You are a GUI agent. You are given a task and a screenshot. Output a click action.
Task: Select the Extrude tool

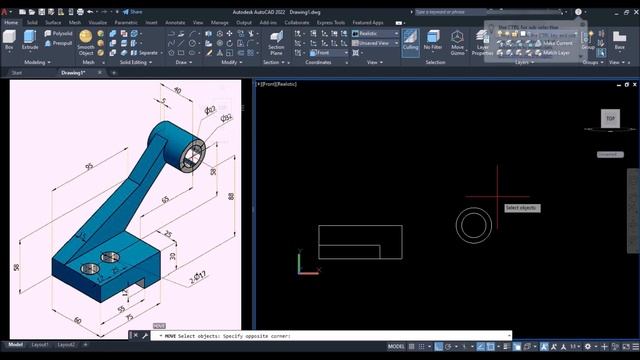pyautogui.click(x=30, y=40)
